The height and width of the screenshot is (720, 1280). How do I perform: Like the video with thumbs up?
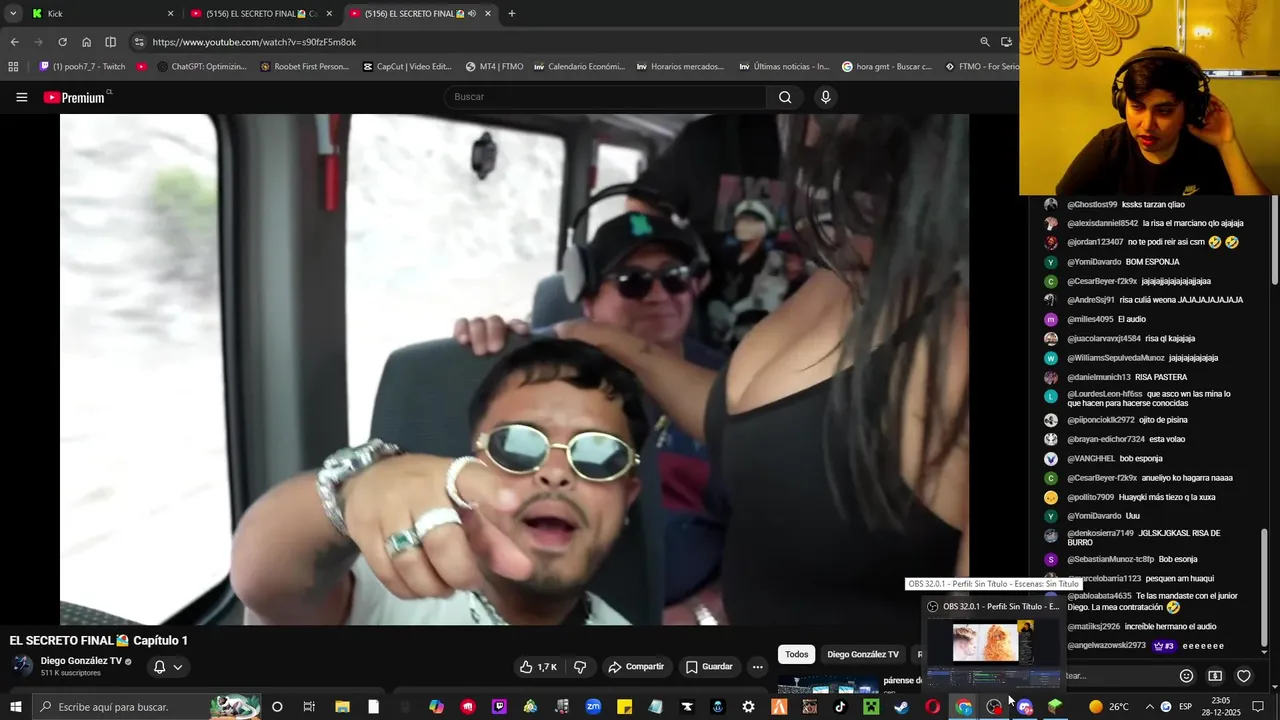point(537,667)
